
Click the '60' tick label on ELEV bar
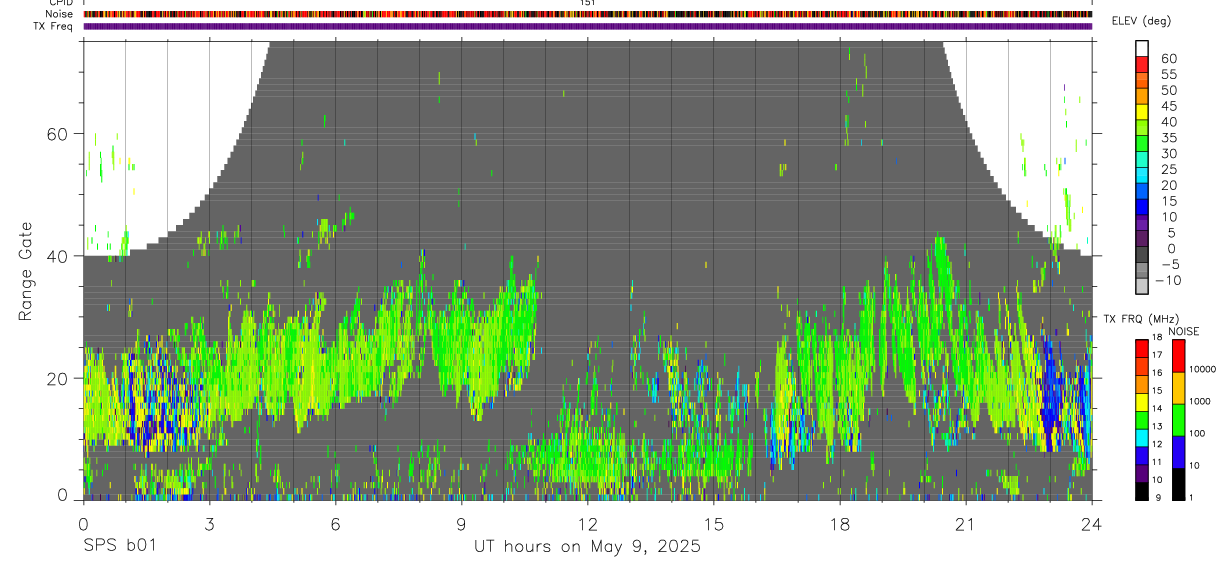tap(1169, 59)
